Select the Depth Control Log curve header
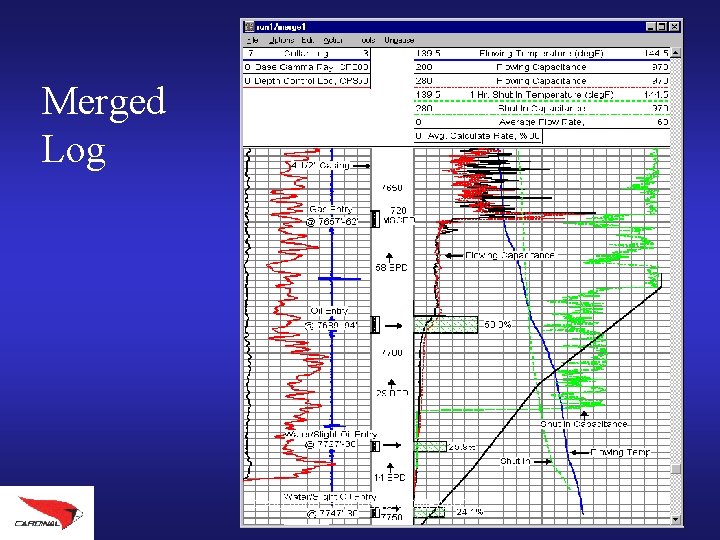720x540 pixels. 306,81
